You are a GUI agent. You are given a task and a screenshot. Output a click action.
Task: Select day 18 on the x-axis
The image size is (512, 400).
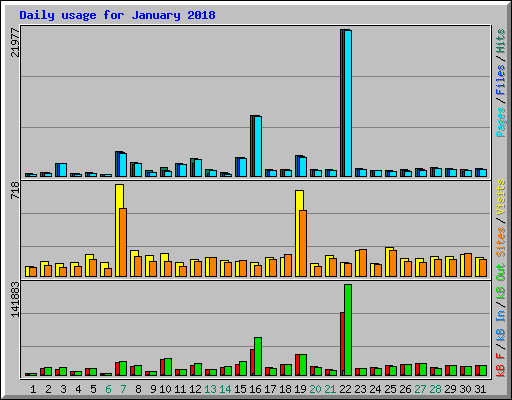pyautogui.click(x=285, y=389)
